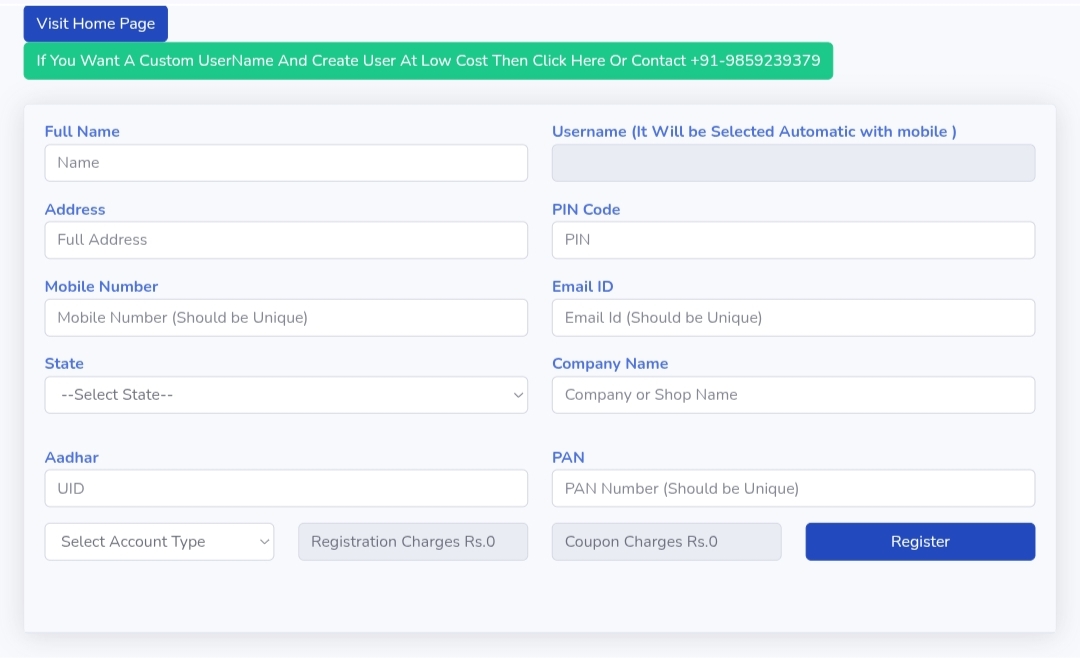Viewport: 1080px width, 660px height.
Task: Select the Full Address text box
Action: pos(286,240)
